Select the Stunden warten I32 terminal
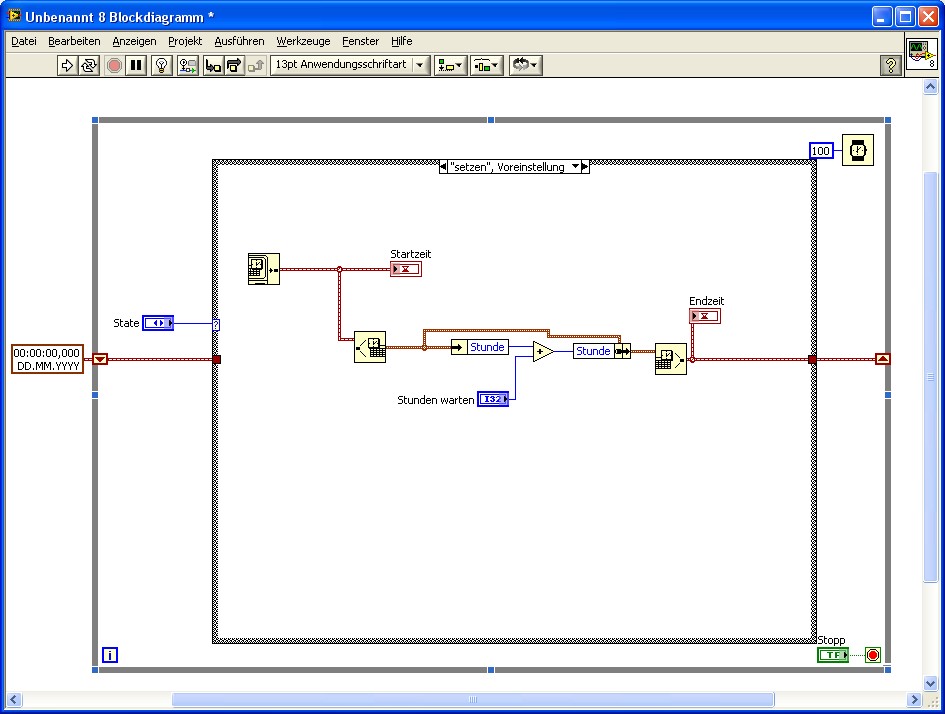 pos(493,399)
